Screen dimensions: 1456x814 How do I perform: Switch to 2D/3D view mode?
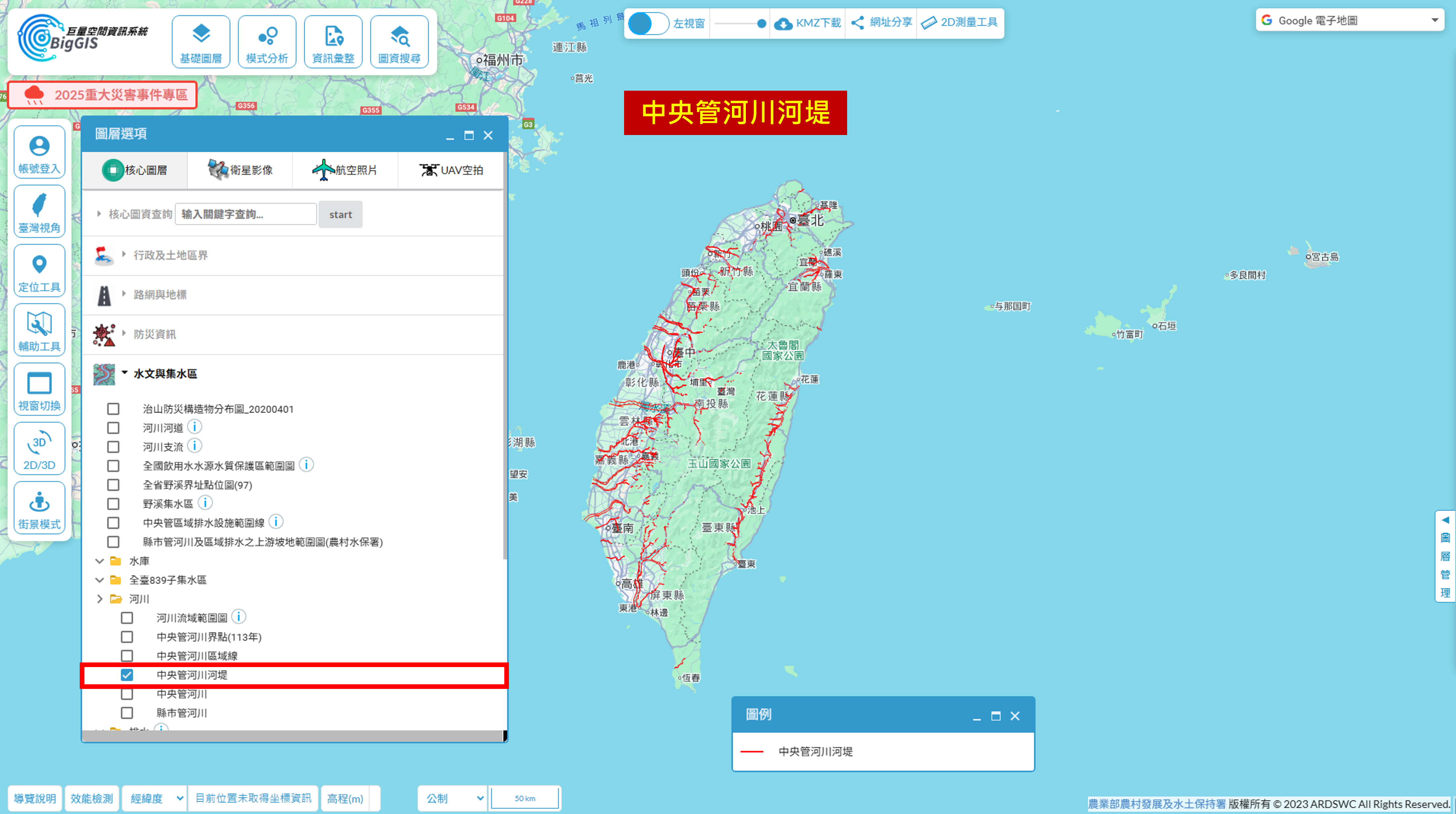coord(39,449)
